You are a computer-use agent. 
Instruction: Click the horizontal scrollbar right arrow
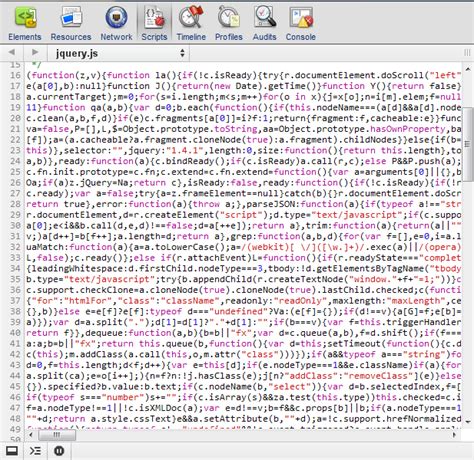(x=454, y=435)
